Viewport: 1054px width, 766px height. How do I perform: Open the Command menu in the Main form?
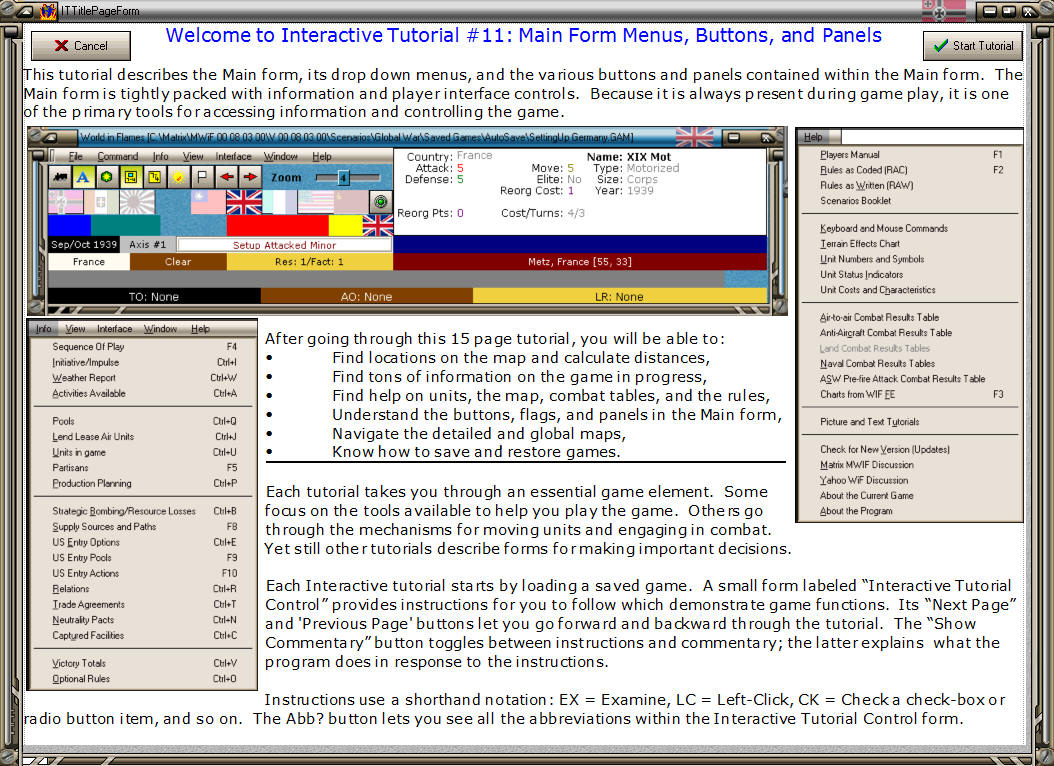tap(118, 157)
